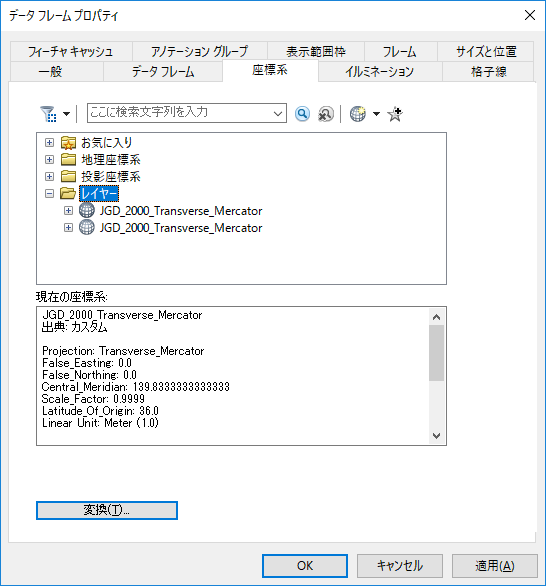Select the お気に入り favorites folder
Viewport: 546px width, 586px height.
[x=107, y=142]
